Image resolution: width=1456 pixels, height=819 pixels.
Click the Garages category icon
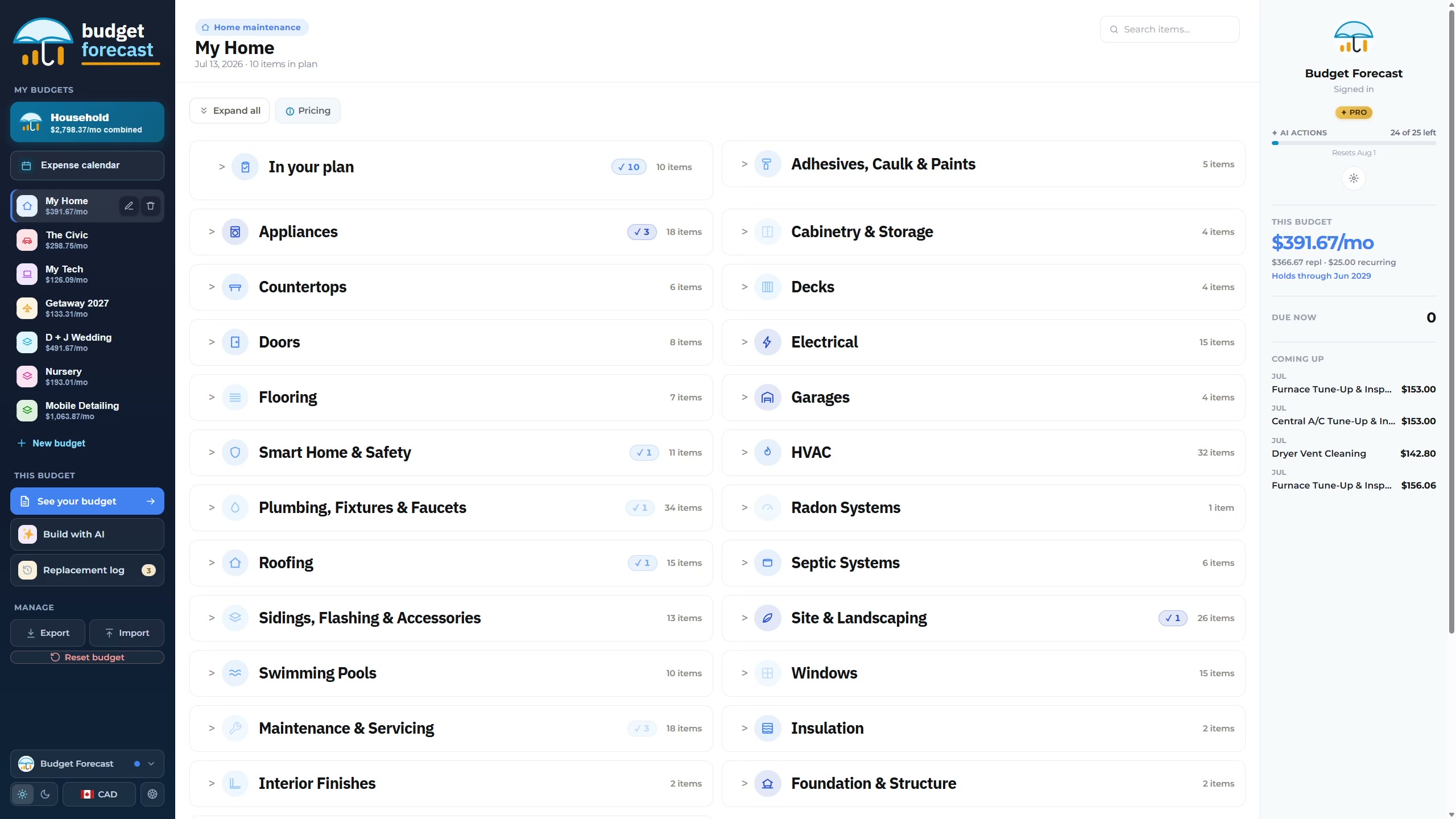point(767,398)
